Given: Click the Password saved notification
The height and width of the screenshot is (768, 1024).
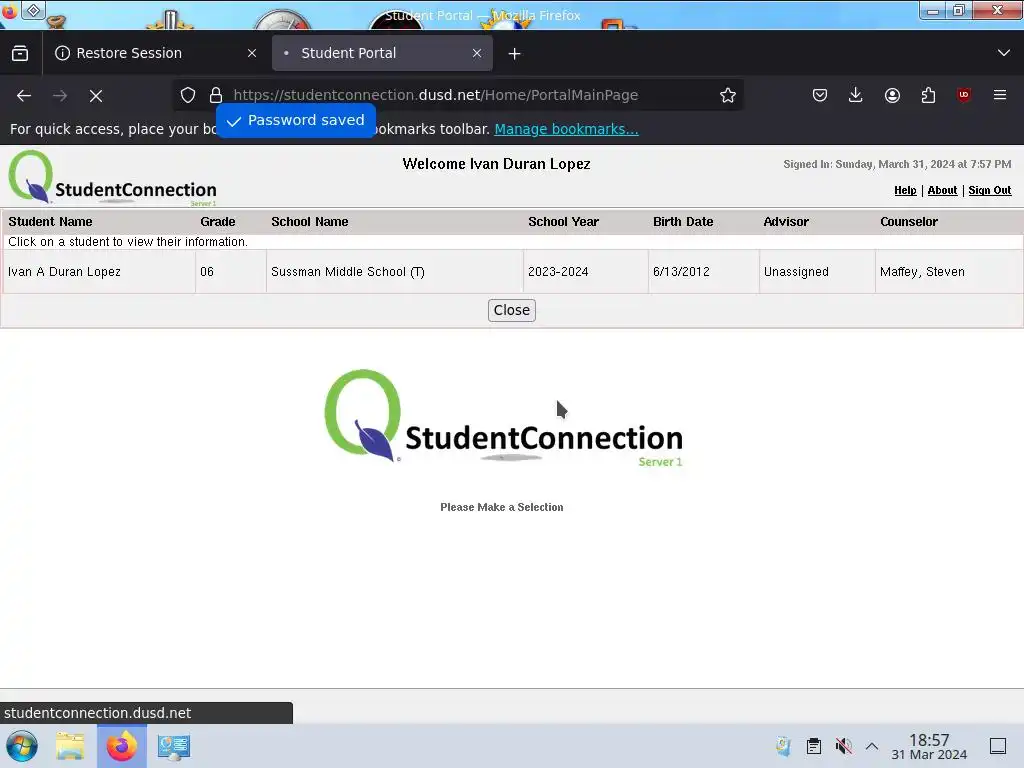Looking at the screenshot, I should (x=296, y=120).
